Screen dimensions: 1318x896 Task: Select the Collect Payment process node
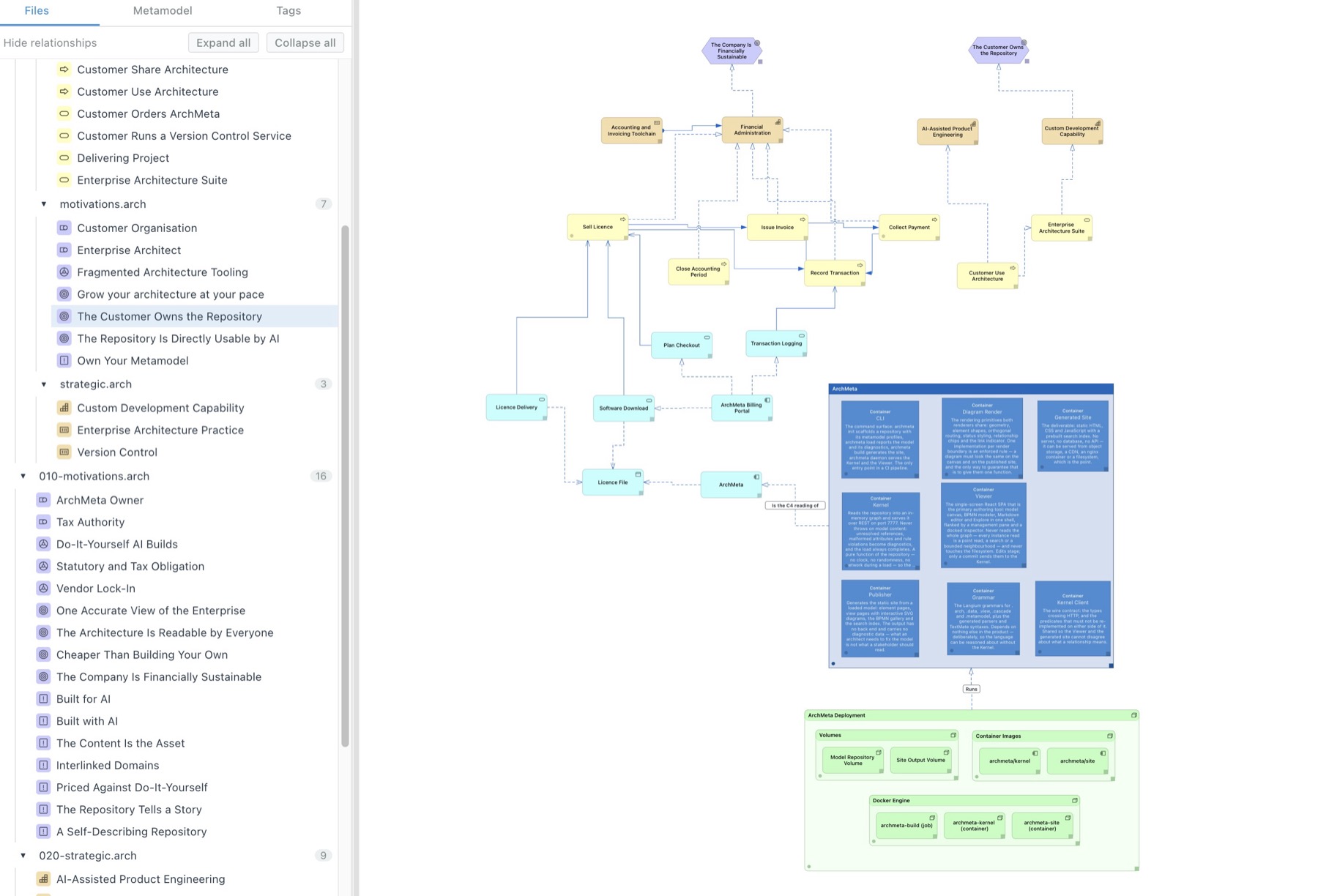tap(909, 228)
